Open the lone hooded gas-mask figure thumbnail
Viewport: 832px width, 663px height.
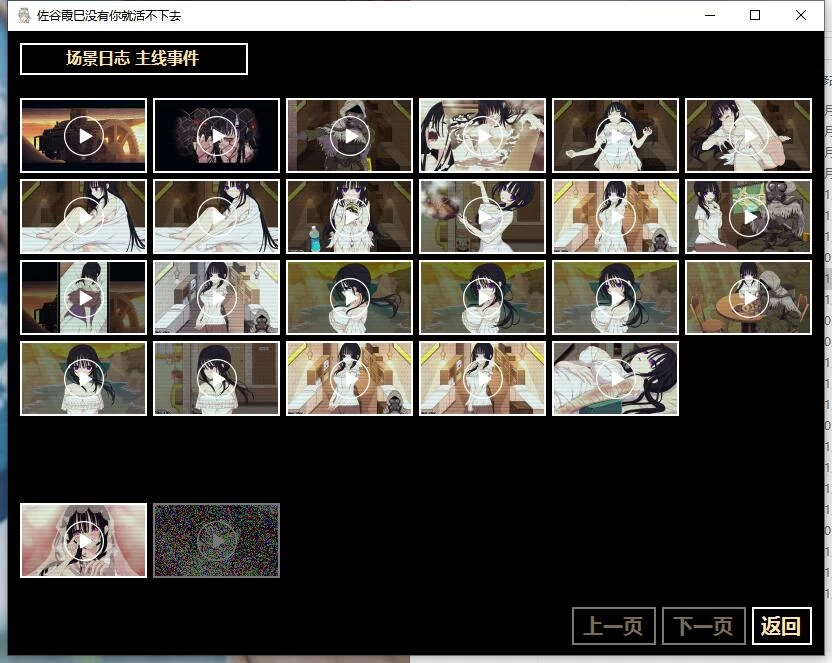point(349,136)
